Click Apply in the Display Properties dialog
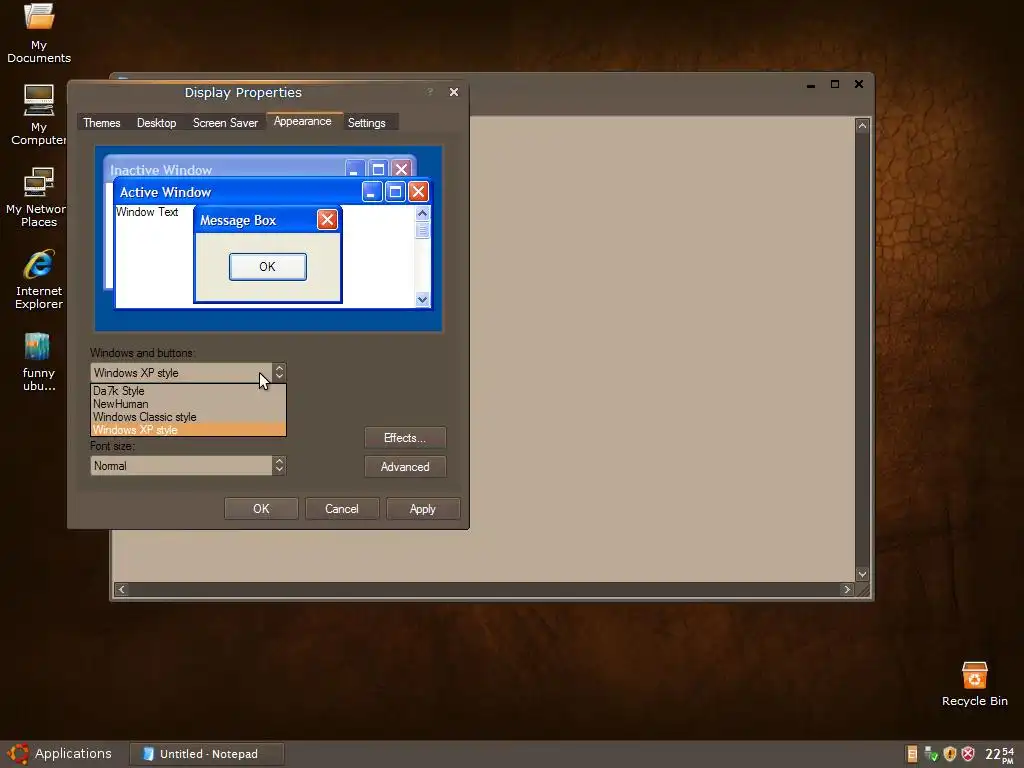 tap(423, 509)
